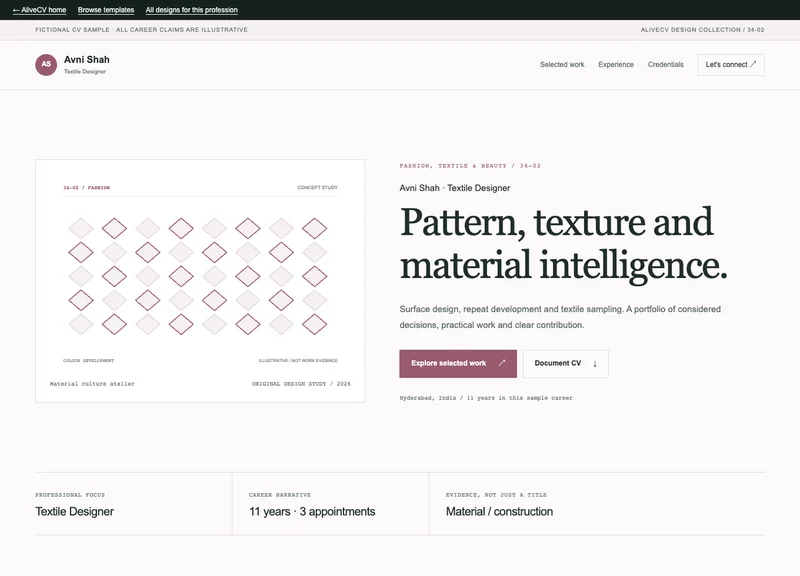The image size is (800, 576).
Task: Click the AS avatar circle
Action: click(x=46, y=65)
